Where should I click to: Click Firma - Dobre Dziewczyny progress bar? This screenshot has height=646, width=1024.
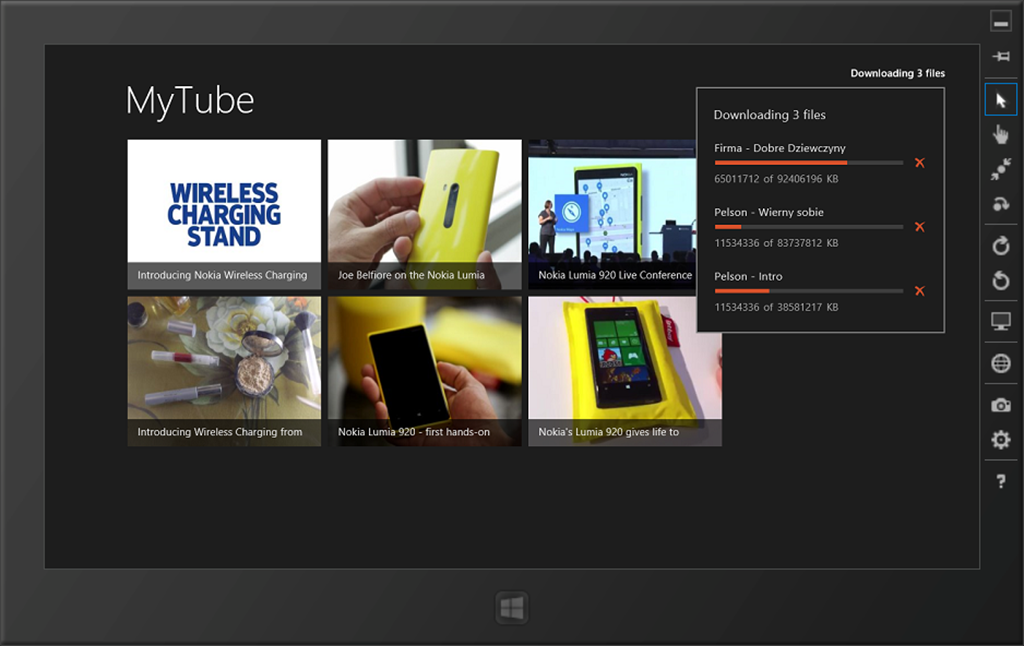(x=808, y=163)
